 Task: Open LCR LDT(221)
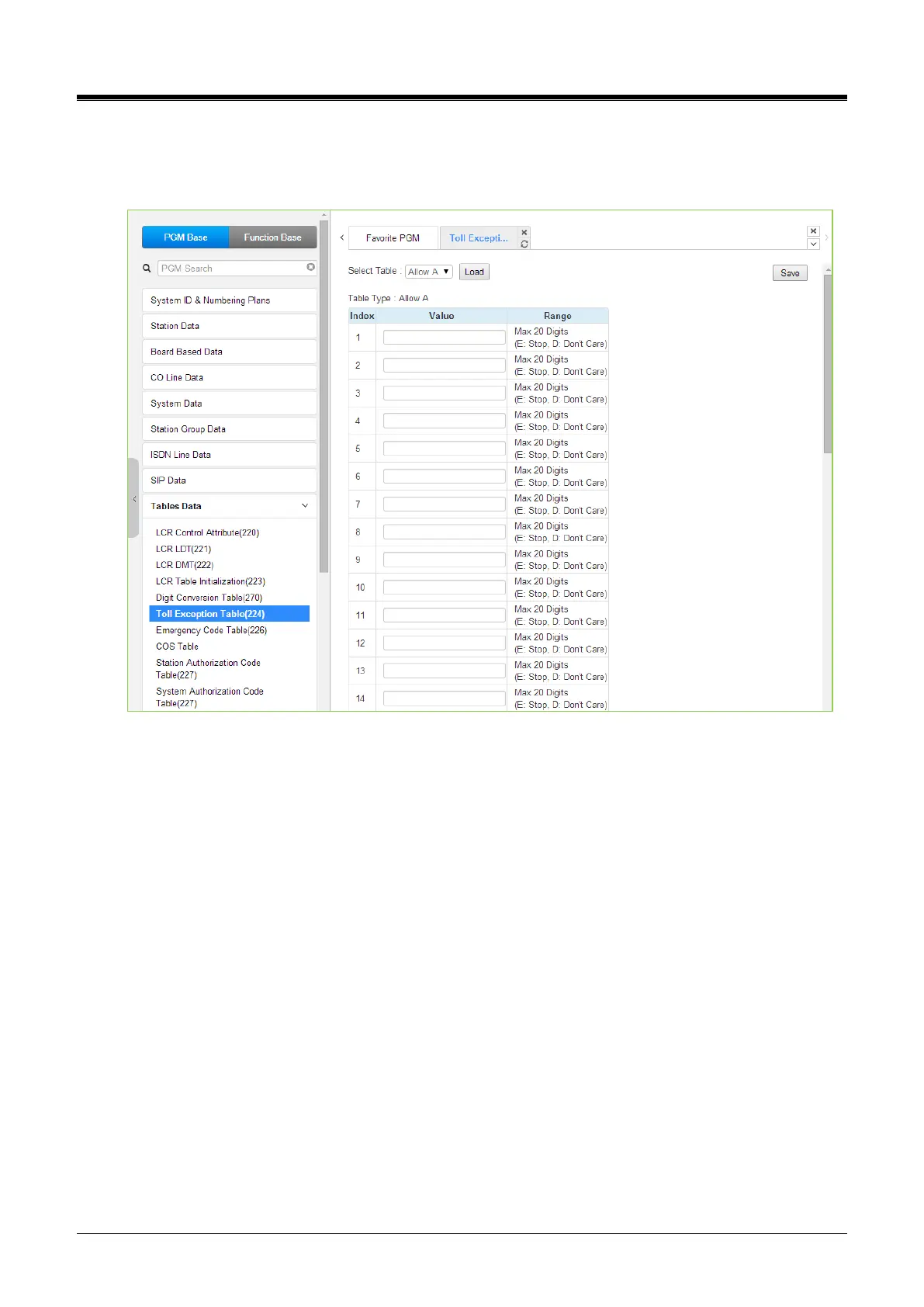coord(183,549)
